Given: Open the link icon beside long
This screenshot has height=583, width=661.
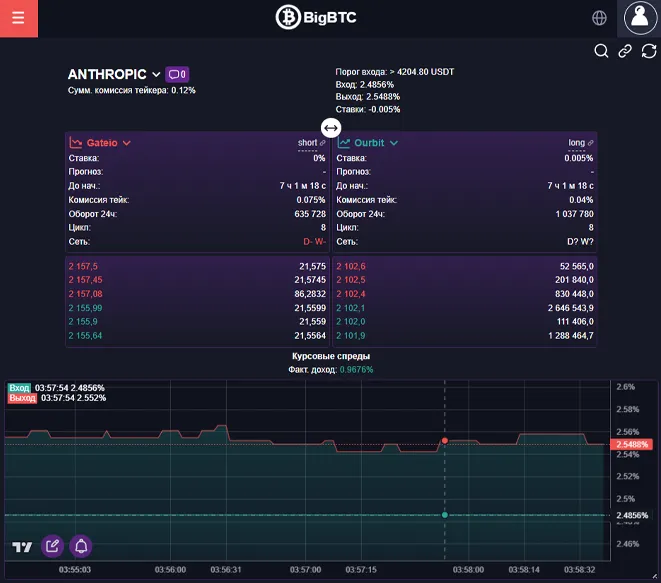Looking at the screenshot, I should click(590, 143).
